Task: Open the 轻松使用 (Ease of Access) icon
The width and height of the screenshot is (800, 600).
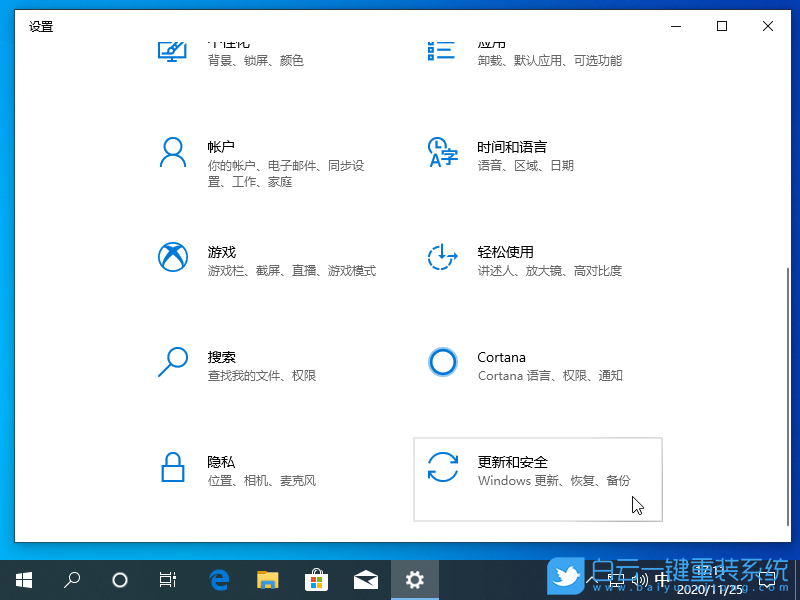Action: coord(442,257)
